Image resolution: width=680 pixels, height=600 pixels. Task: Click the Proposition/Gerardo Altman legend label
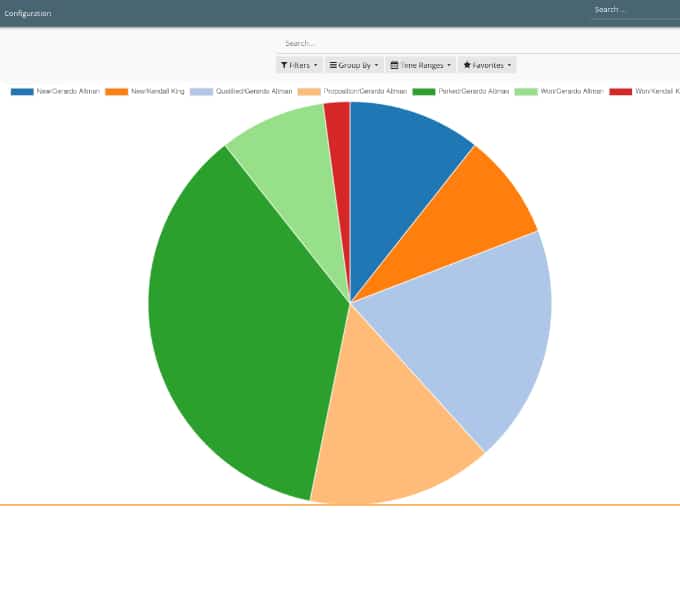pyautogui.click(x=365, y=91)
